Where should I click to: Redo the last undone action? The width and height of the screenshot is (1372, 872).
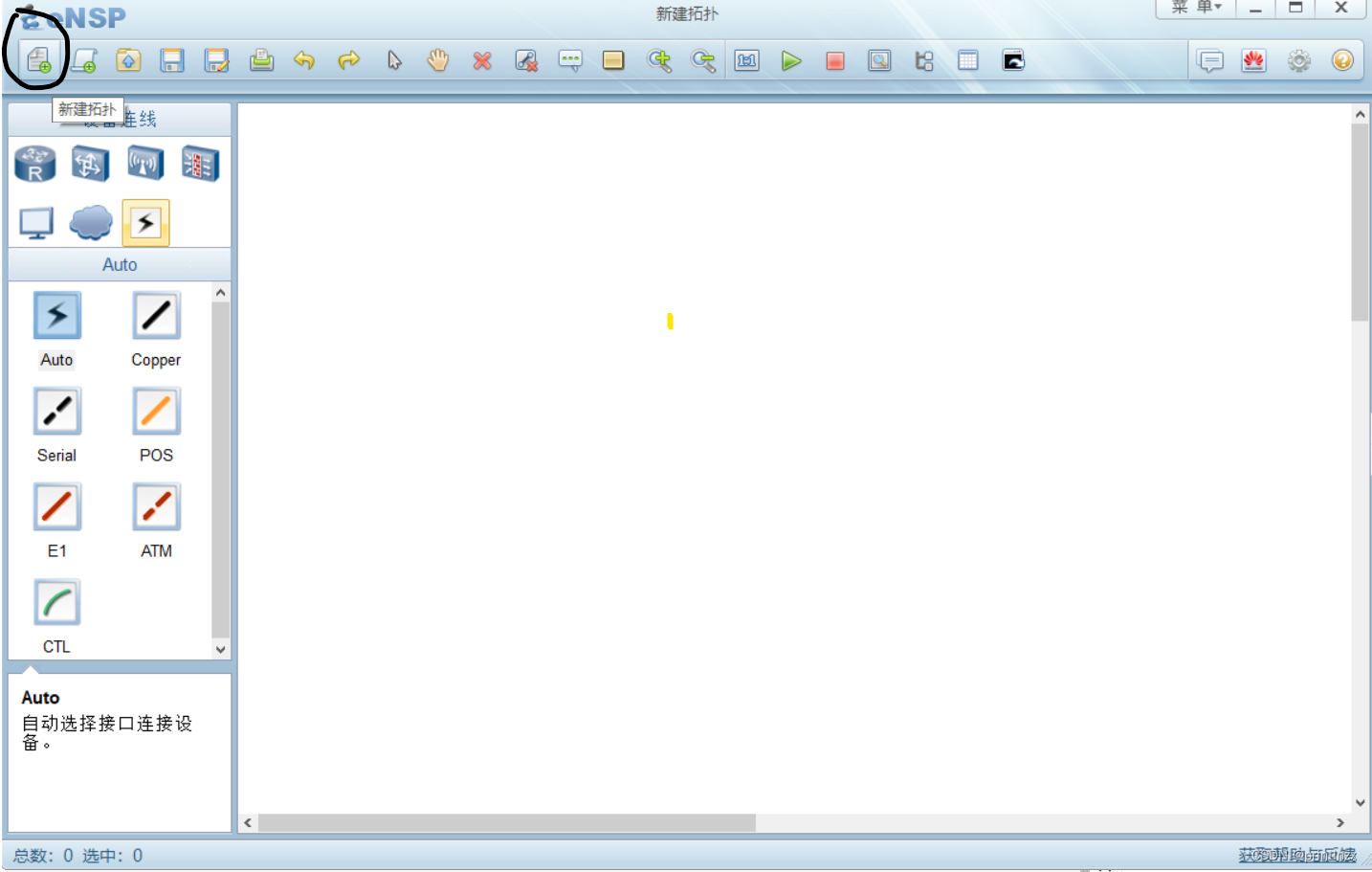pos(349,61)
